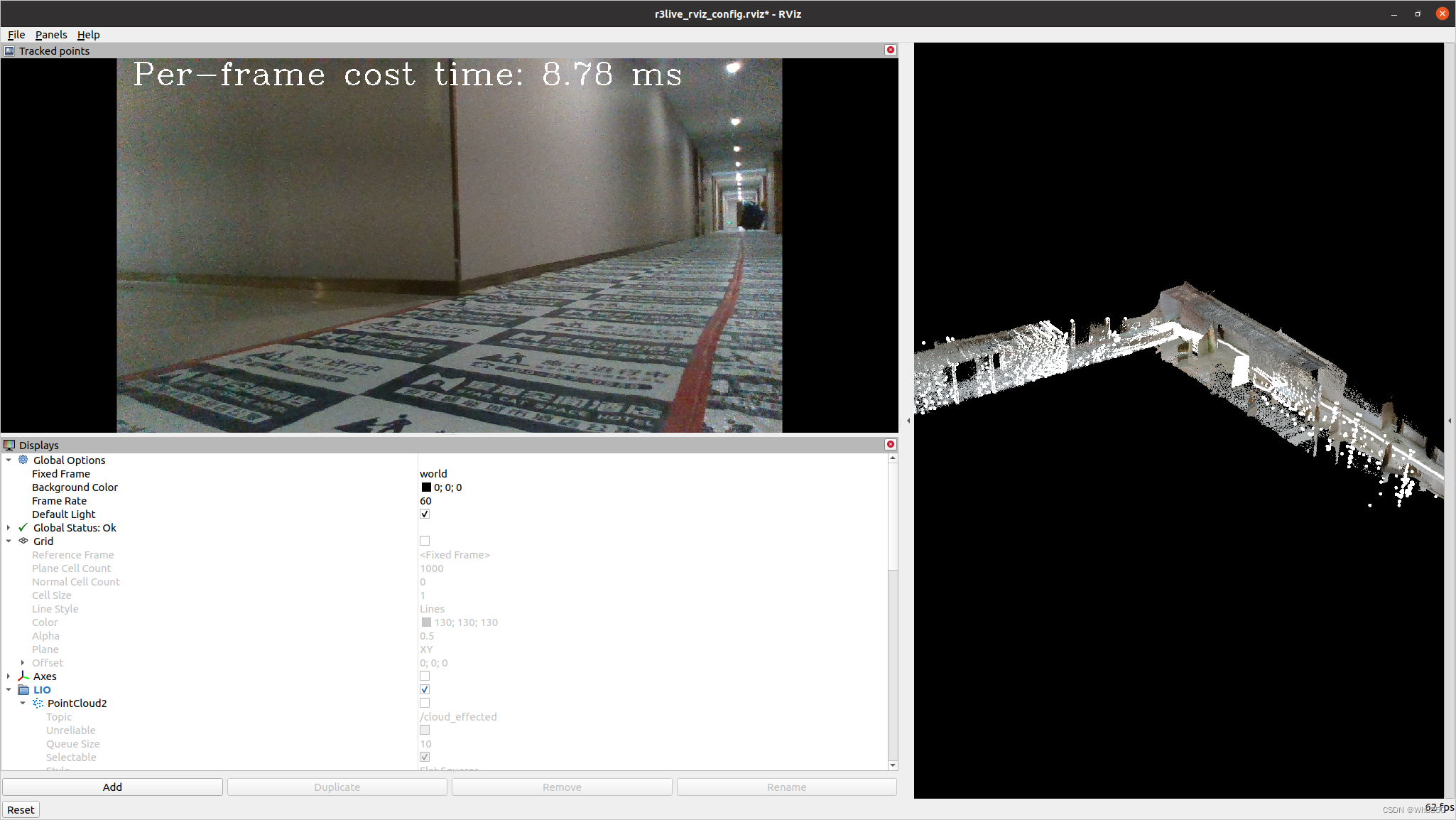Viewport: 1456px width, 820px height.
Task: Collapse the Global Options tree
Action: pos(8,460)
